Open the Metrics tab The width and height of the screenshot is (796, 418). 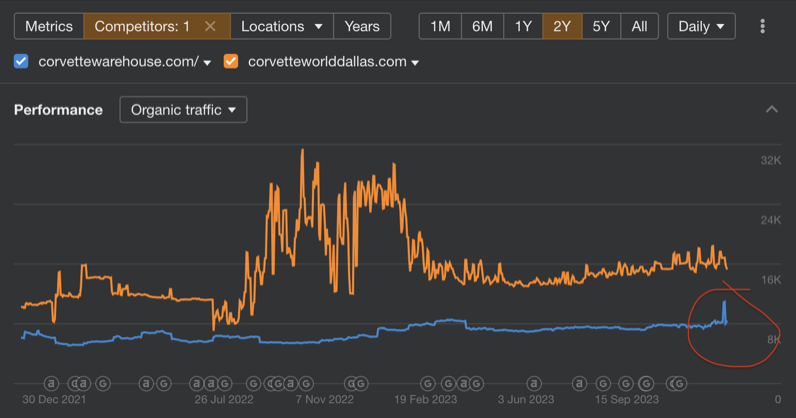[x=49, y=26]
